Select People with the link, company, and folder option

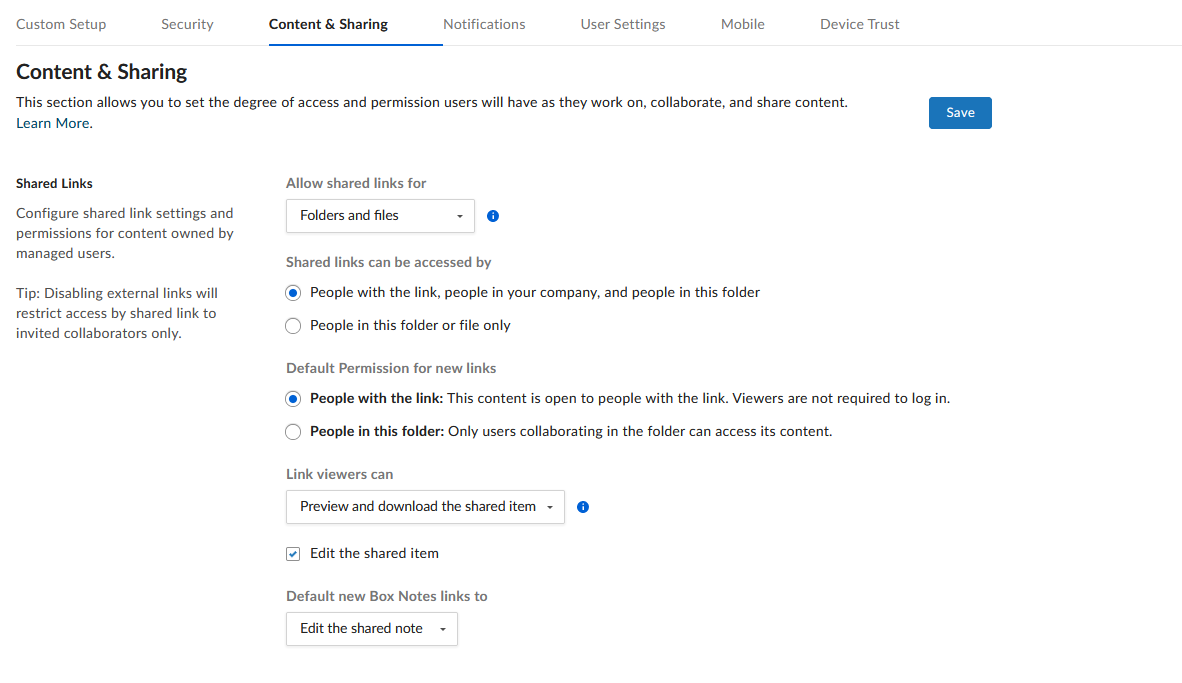click(x=293, y=293)
